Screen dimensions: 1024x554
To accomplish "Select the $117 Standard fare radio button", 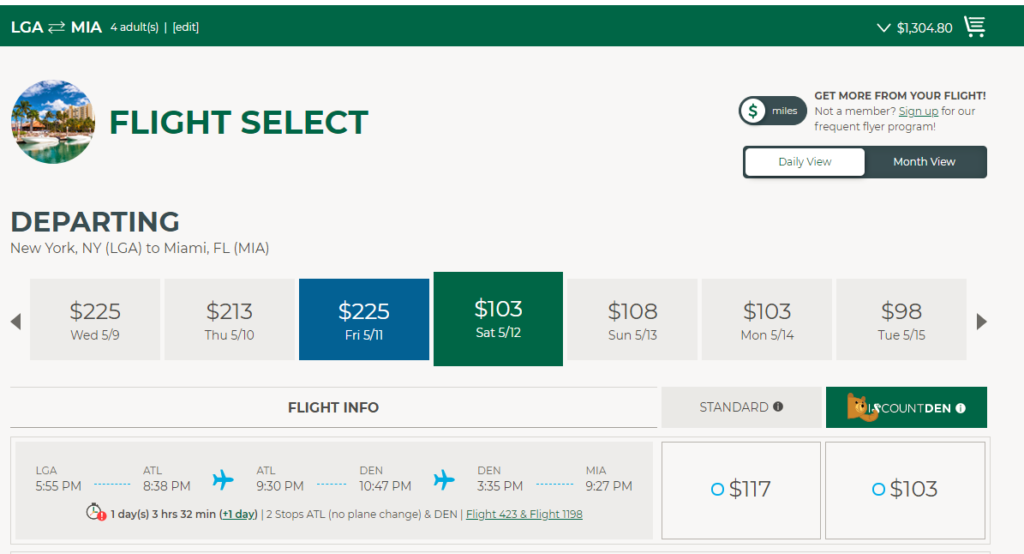I will coord(717,489).
